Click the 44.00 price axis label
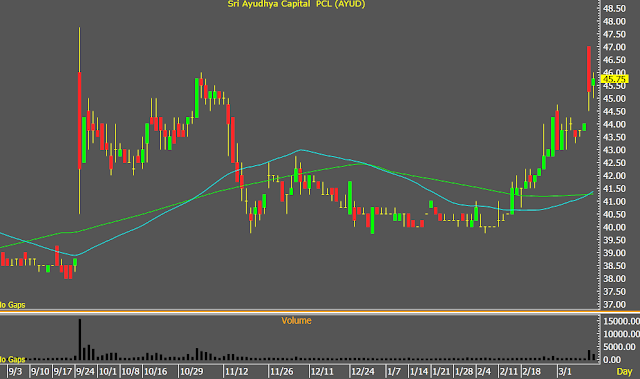Image resolution: width=640 pixels, height=379 pixels. point(614,124)
